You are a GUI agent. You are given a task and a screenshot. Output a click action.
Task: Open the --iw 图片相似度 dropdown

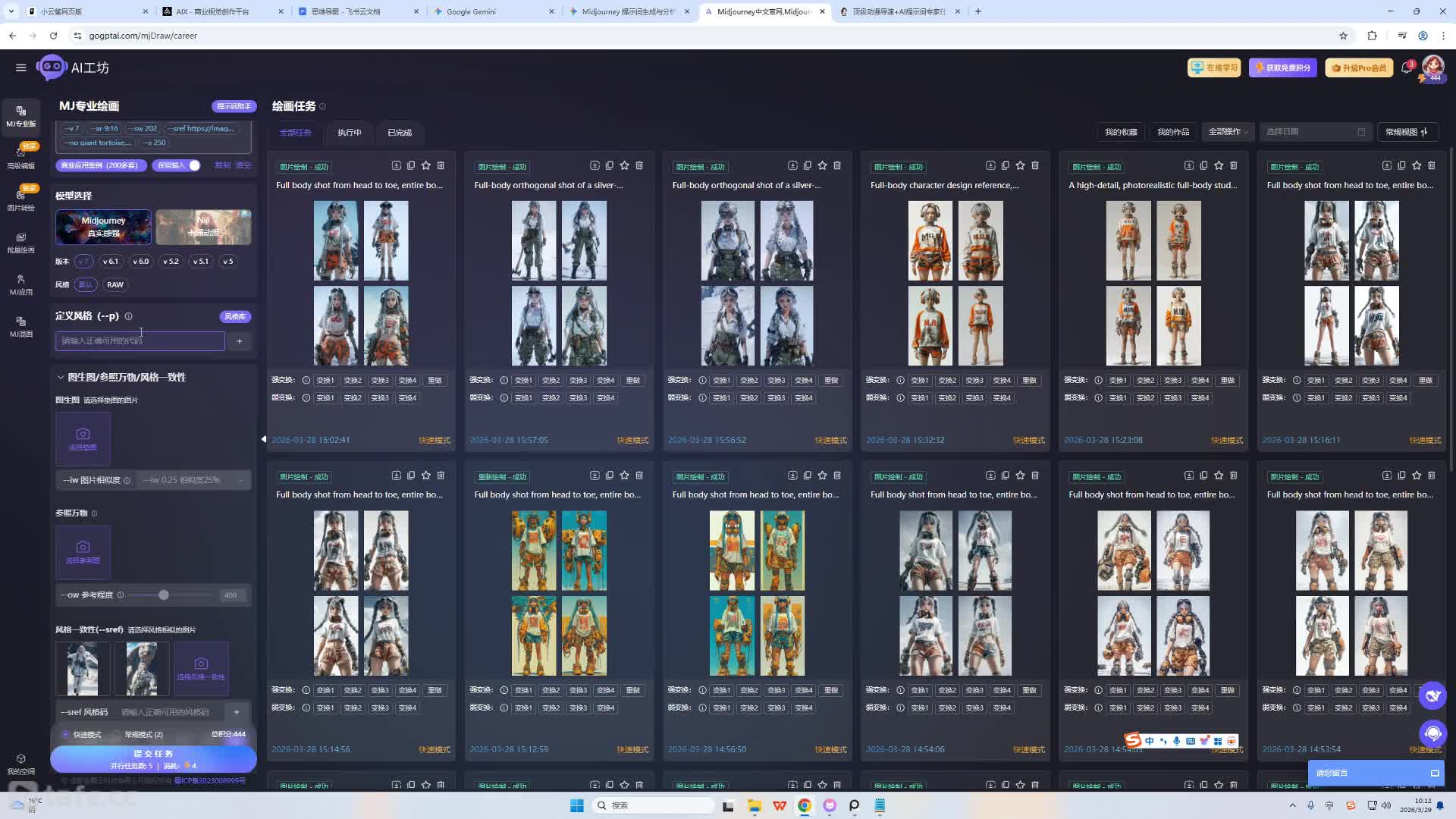[193, 480]
